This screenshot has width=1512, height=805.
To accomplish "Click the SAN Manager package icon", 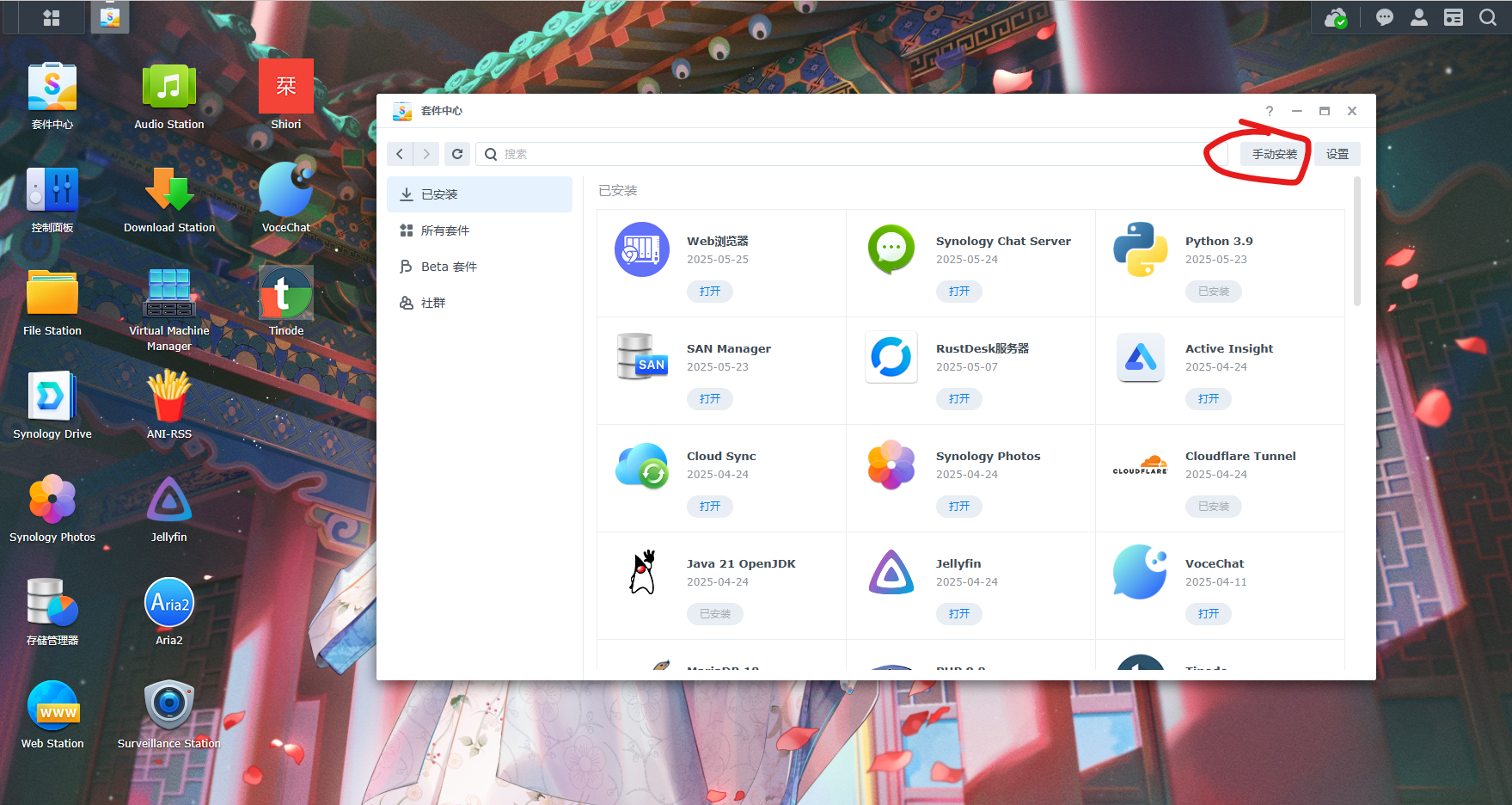I will click(x=642, y=357).
